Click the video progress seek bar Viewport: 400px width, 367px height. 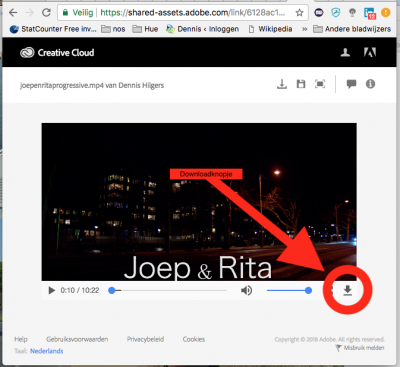coord(168,291)
